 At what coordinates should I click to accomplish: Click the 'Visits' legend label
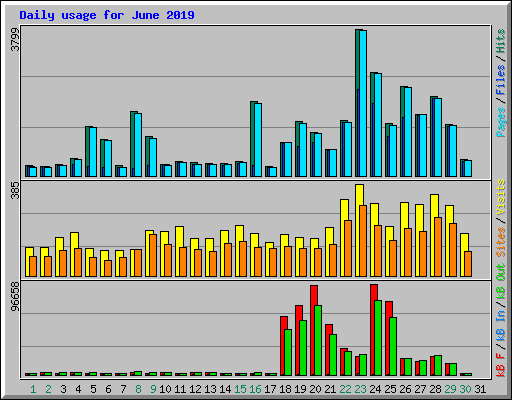(x=501, y=197)
